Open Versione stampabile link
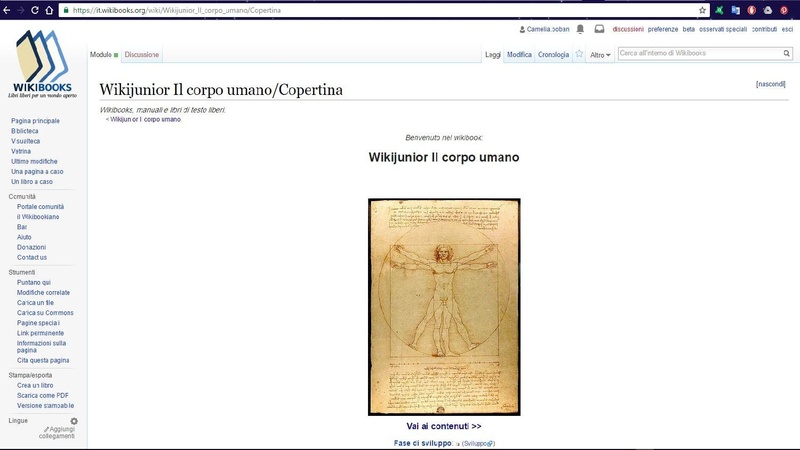The height and width of the screenshot is (450, 800). pyautogui.click(x=45, y=406)
